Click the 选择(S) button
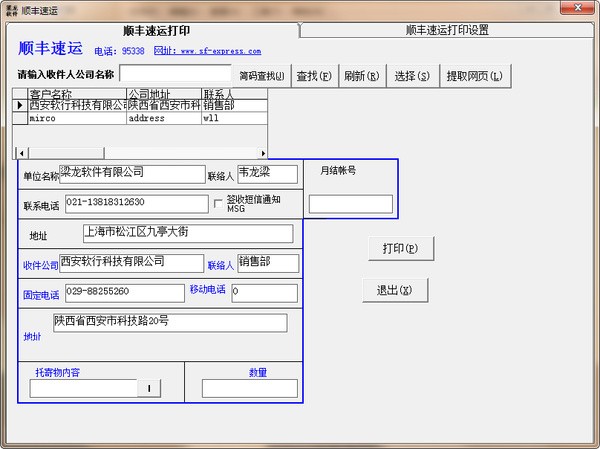This screenshot has width=600, height=449. 412,76
